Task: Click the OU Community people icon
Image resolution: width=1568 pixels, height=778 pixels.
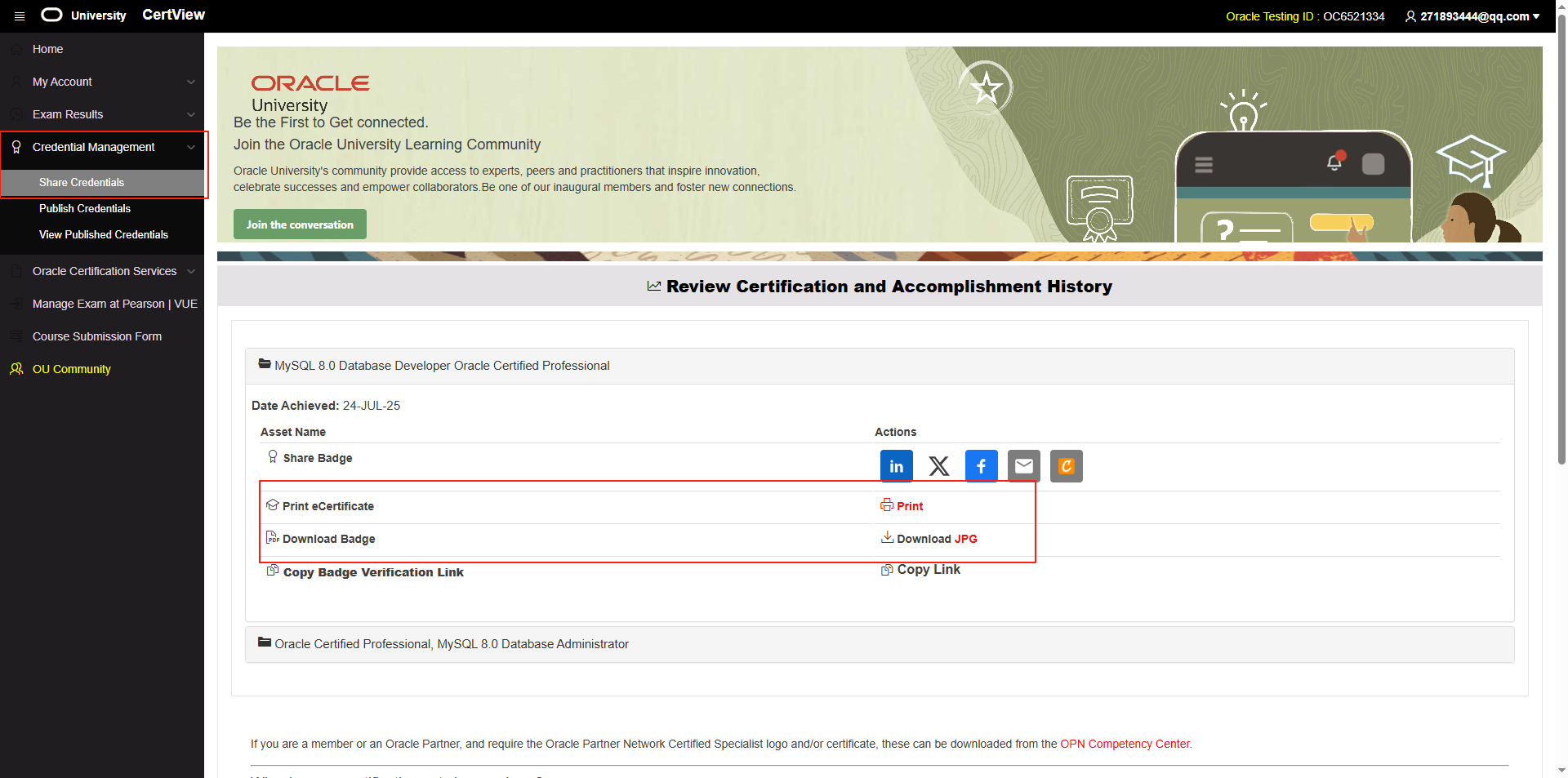Action: (16, 369)
